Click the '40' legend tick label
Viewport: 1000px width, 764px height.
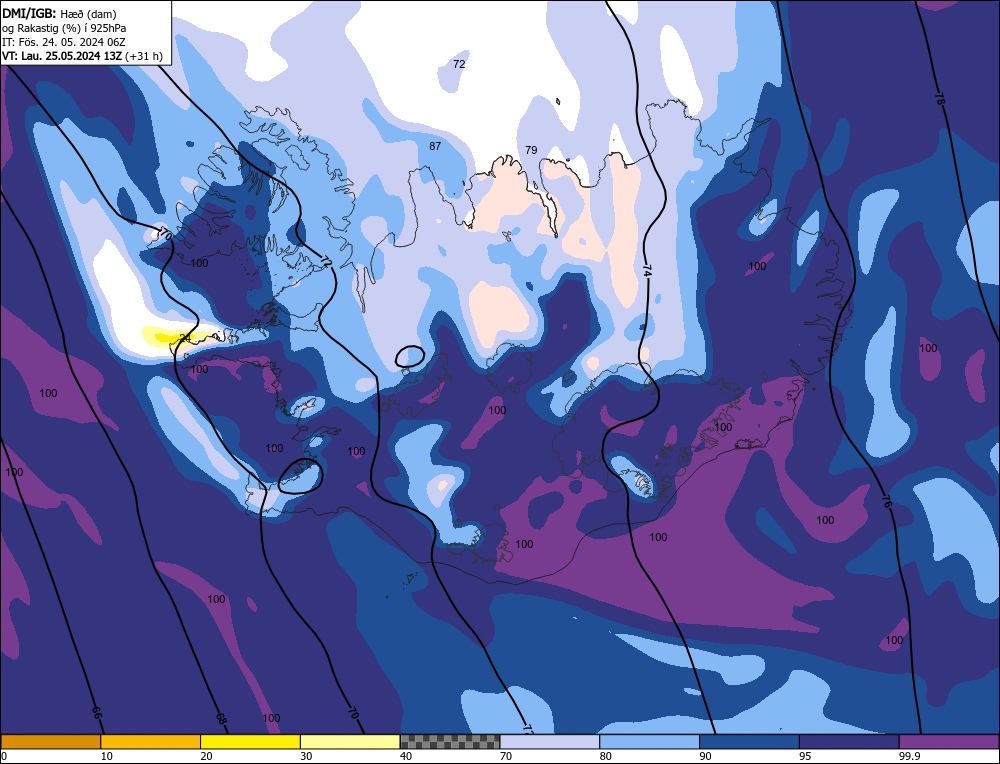pyautogui.click(x=406, y=756)
